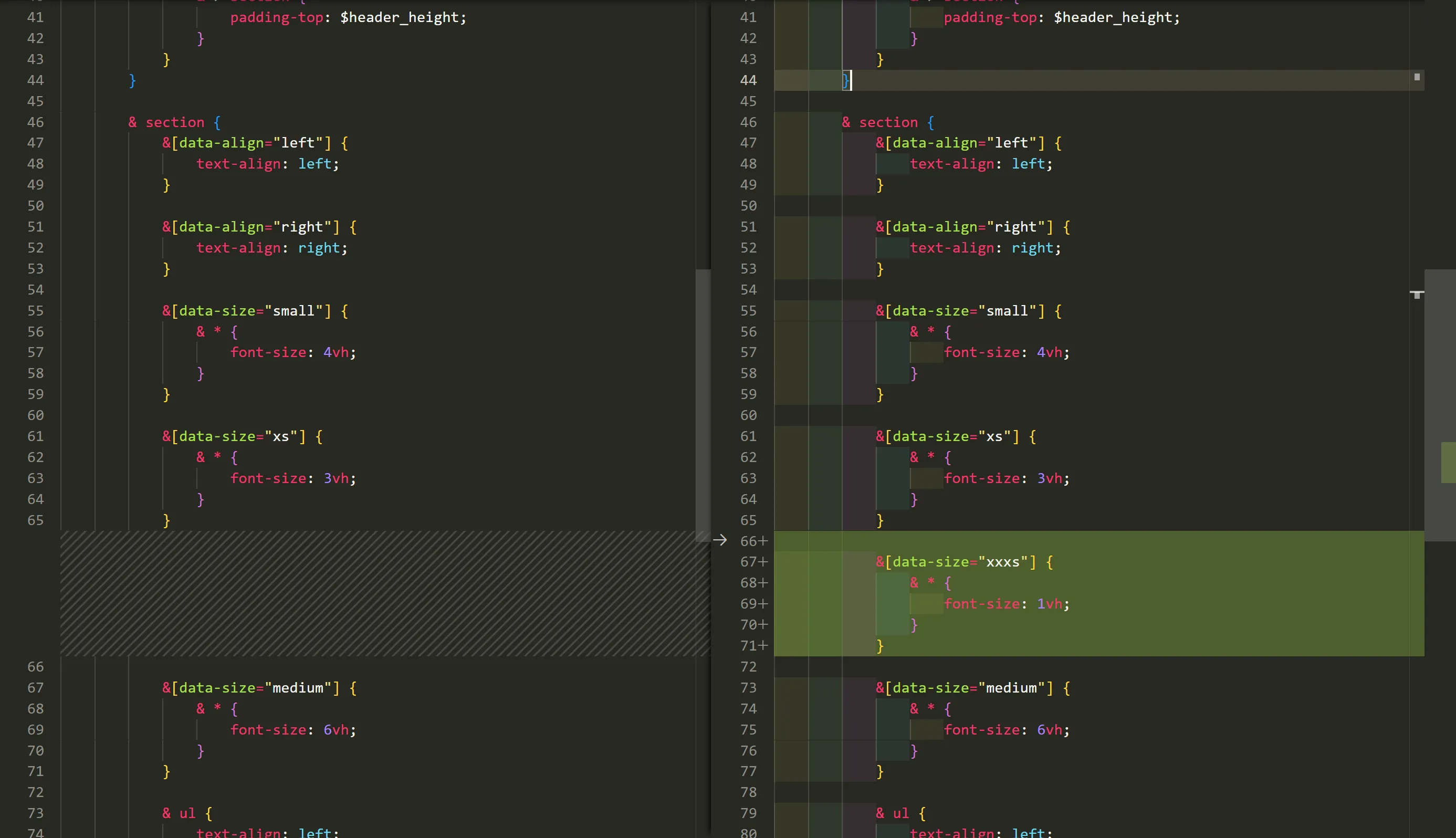The height and width of the screenshot is (838, 1456).
Task: Click font-size: 1vh in the added block
Action: pos(1006,604)
